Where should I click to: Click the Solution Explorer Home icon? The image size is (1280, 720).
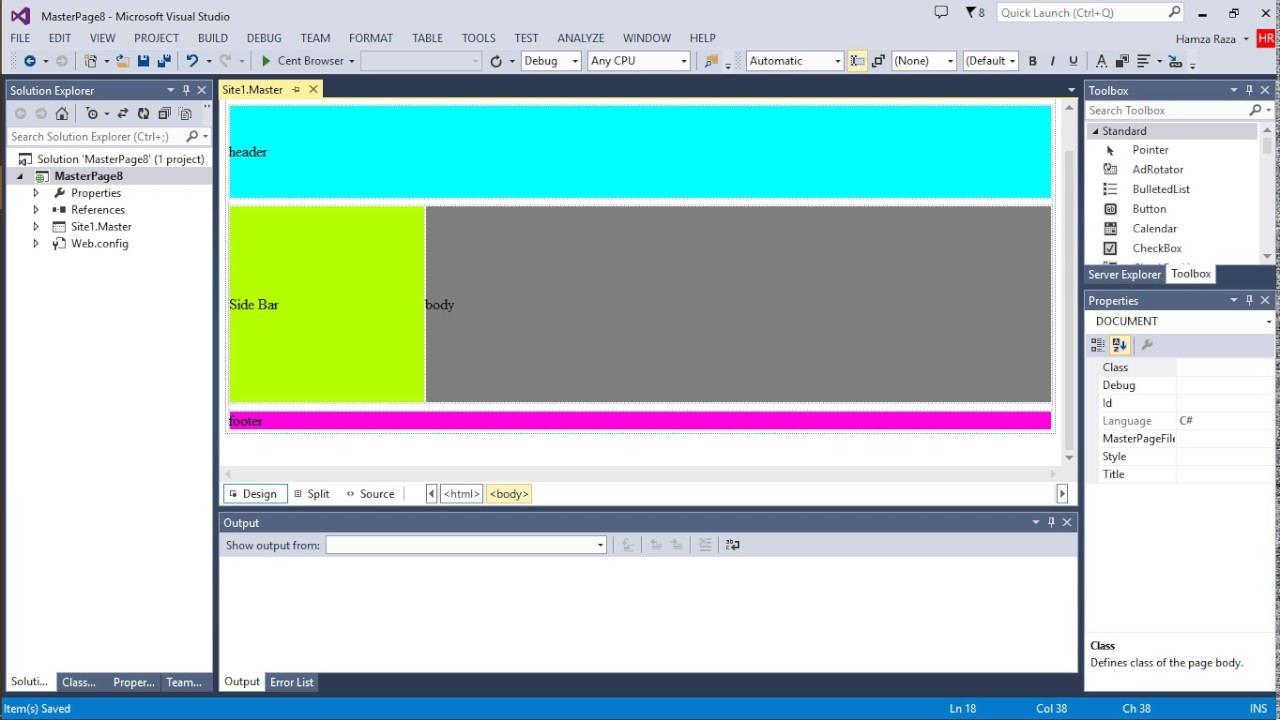(x=61, y=114)
